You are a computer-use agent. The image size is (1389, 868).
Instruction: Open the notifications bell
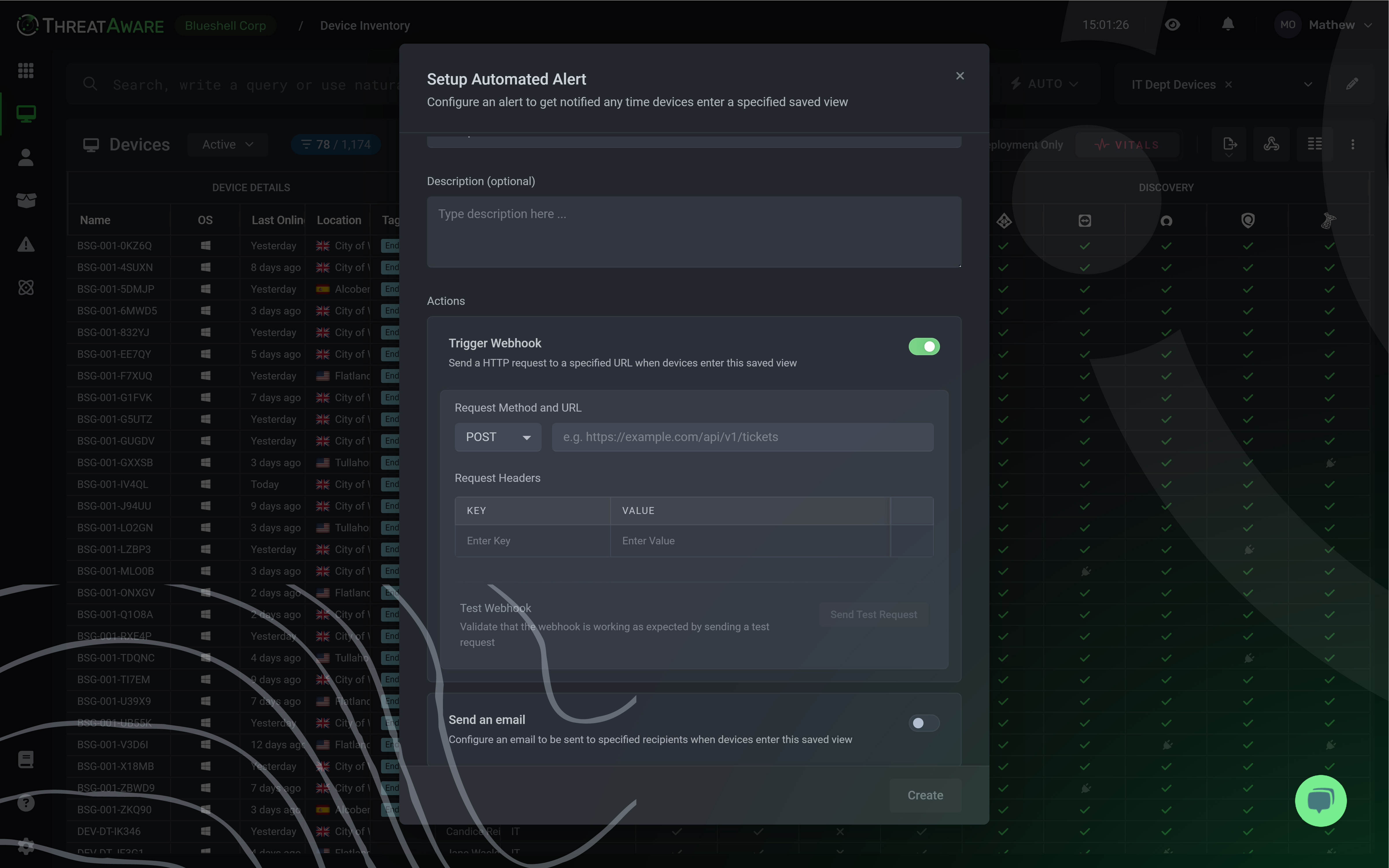point(1228,24)
